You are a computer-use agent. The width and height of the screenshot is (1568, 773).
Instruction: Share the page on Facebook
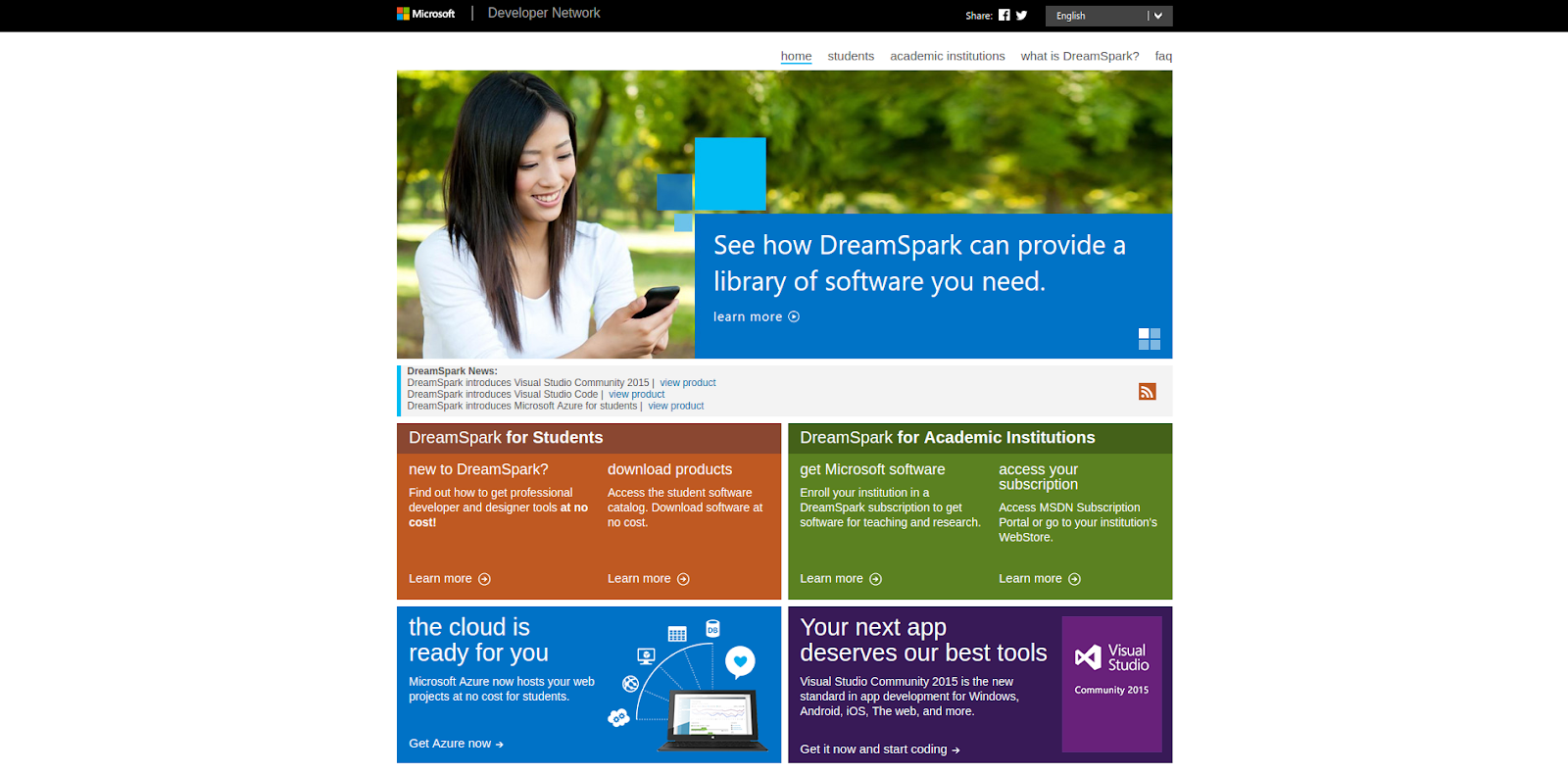(x=1004, y=15)
